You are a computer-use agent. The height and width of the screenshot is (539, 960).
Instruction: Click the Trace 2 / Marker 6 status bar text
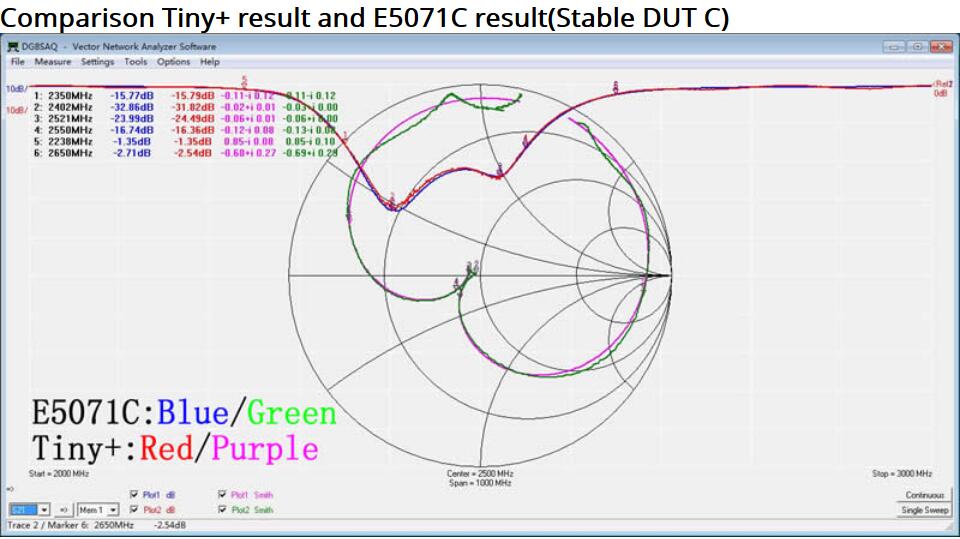click(97, 526)
